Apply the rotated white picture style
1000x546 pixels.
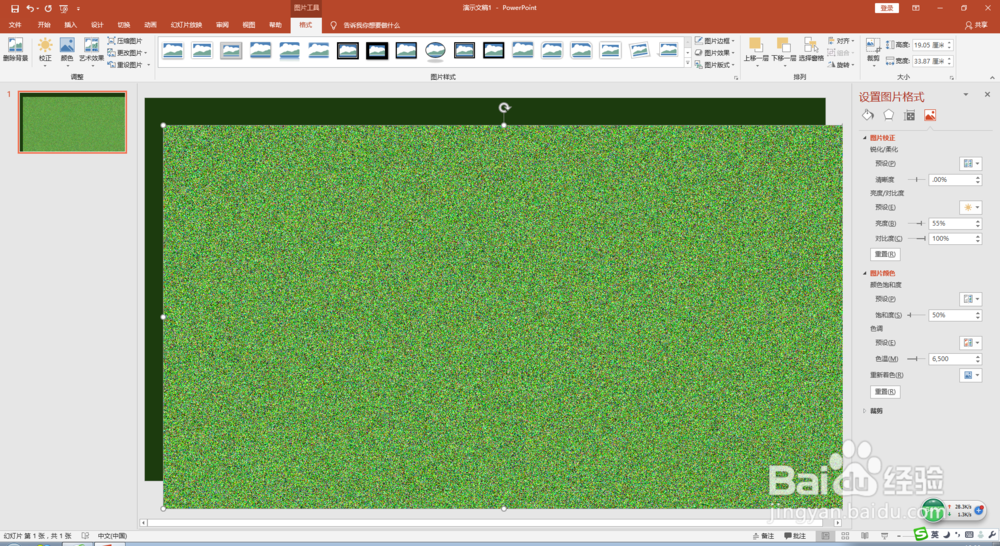pyautogui.click(x=639, y=50)
